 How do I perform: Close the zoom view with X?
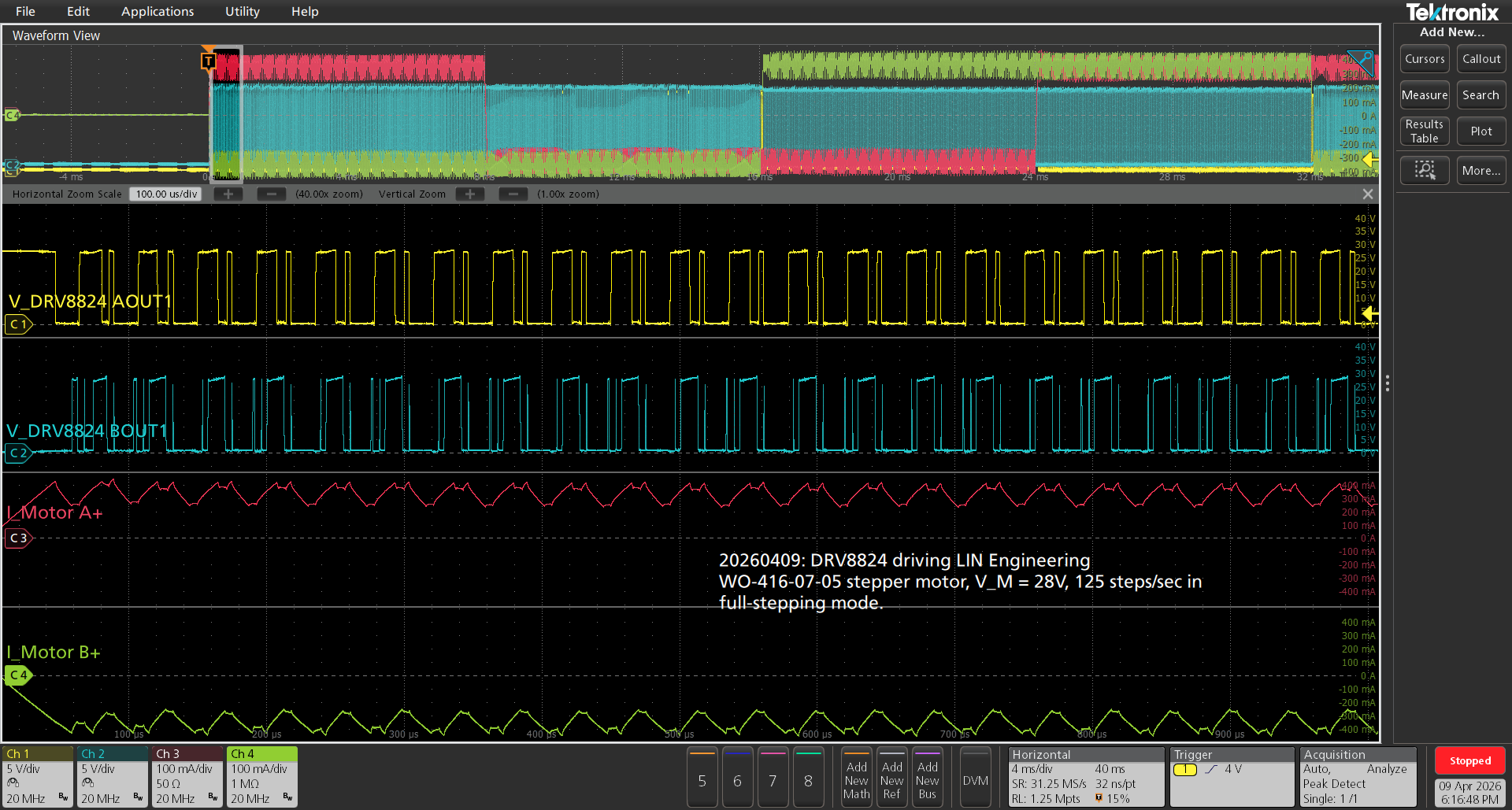[x=1368, y=194]
